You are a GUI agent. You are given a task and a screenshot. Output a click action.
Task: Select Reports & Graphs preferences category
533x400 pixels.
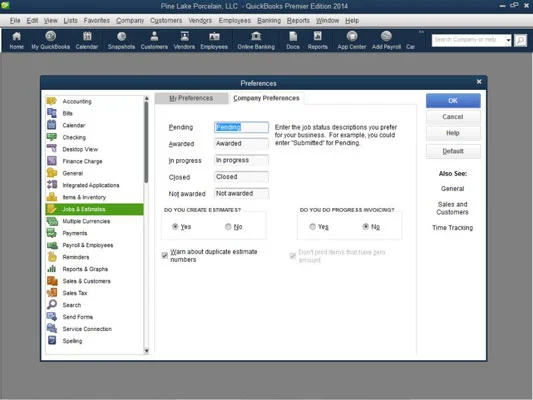(x=94, y=269)
